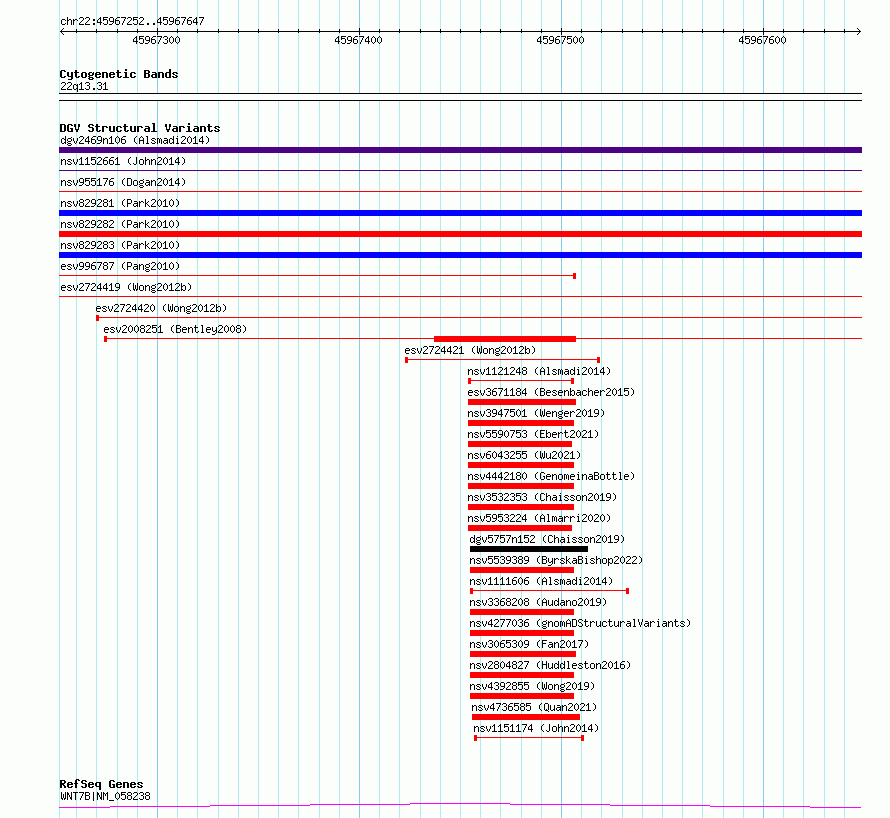
Task: Open nsv1111606 (Alsmadi2014) label
Action: pyautogui.click(x=541, y=581)
